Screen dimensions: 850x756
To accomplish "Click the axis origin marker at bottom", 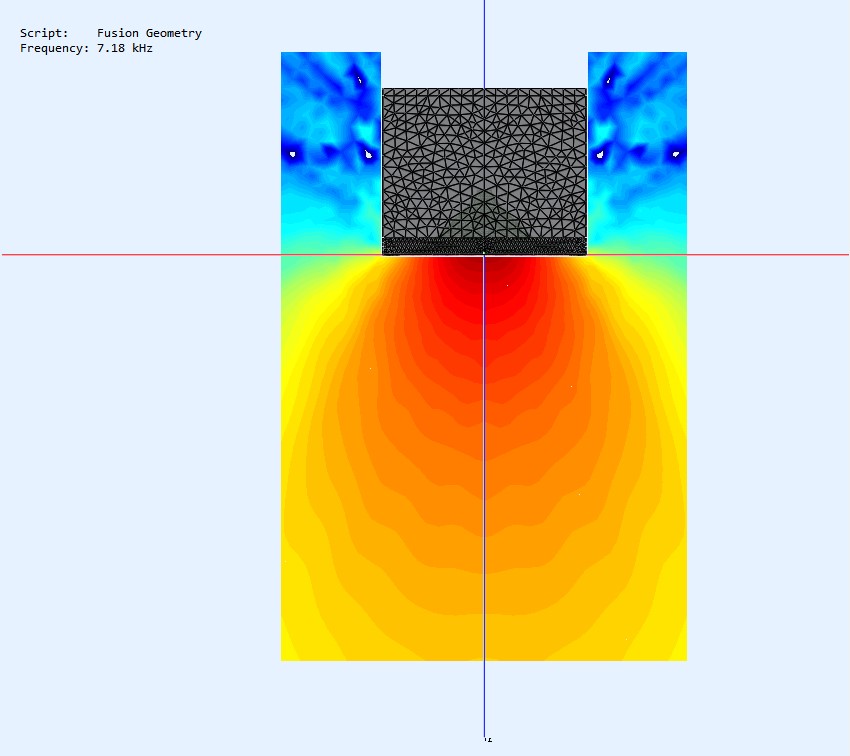I will (488, 739).
